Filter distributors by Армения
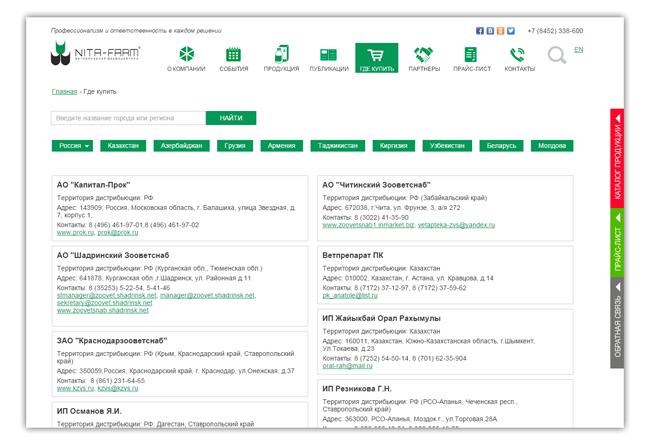650x445 pixels. click(x=281, y=146)
